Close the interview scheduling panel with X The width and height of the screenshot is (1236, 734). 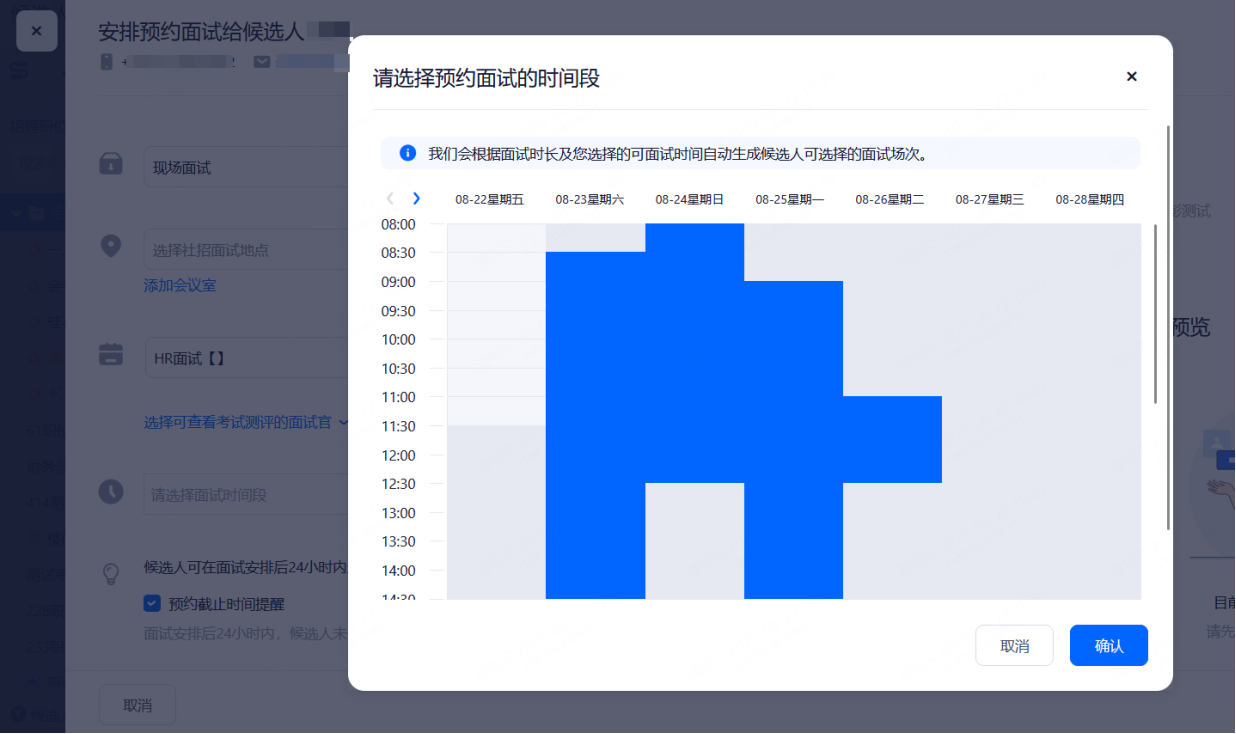coord(37,31)
